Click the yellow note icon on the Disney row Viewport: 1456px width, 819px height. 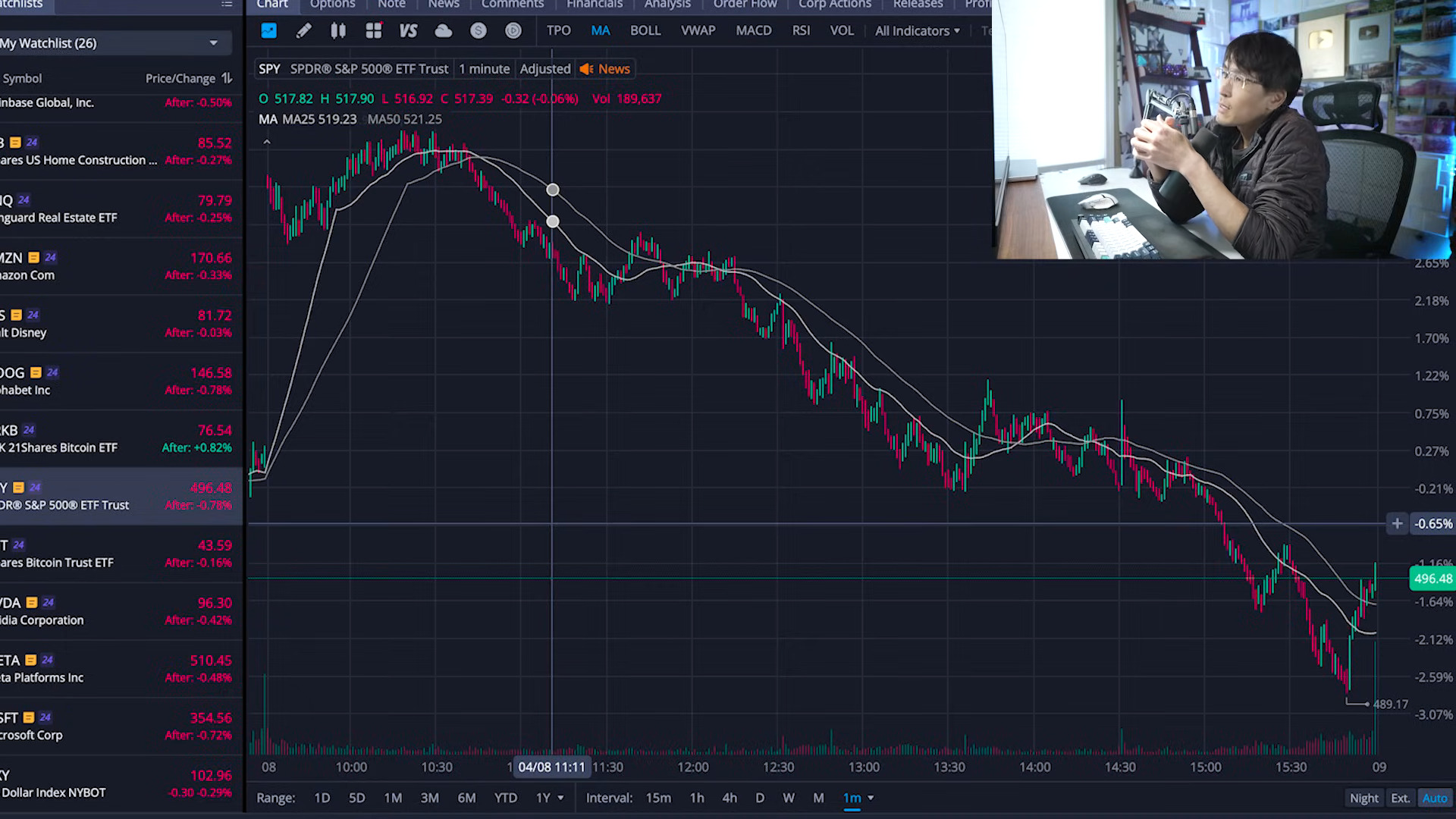[x=16, y=315]
